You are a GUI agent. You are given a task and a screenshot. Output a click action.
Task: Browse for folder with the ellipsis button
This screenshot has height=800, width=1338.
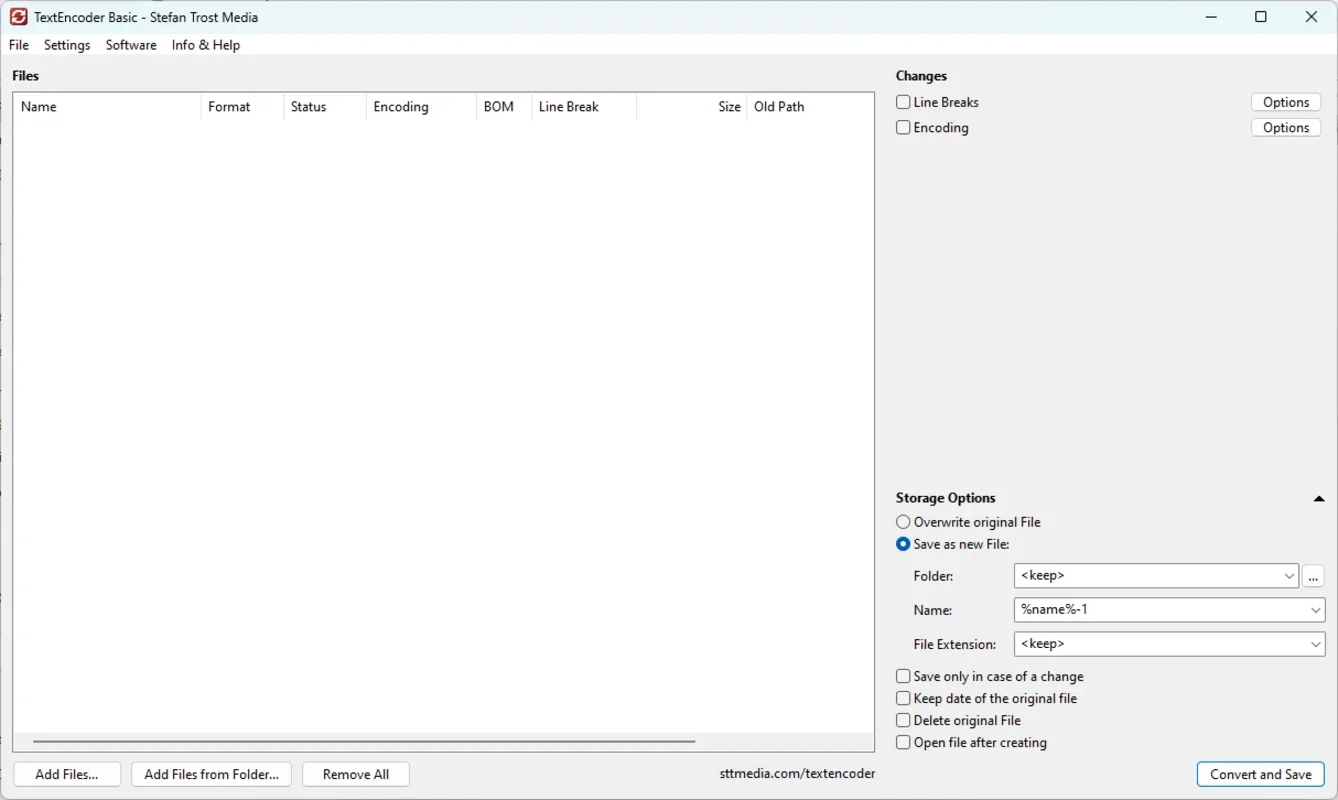1314,576
